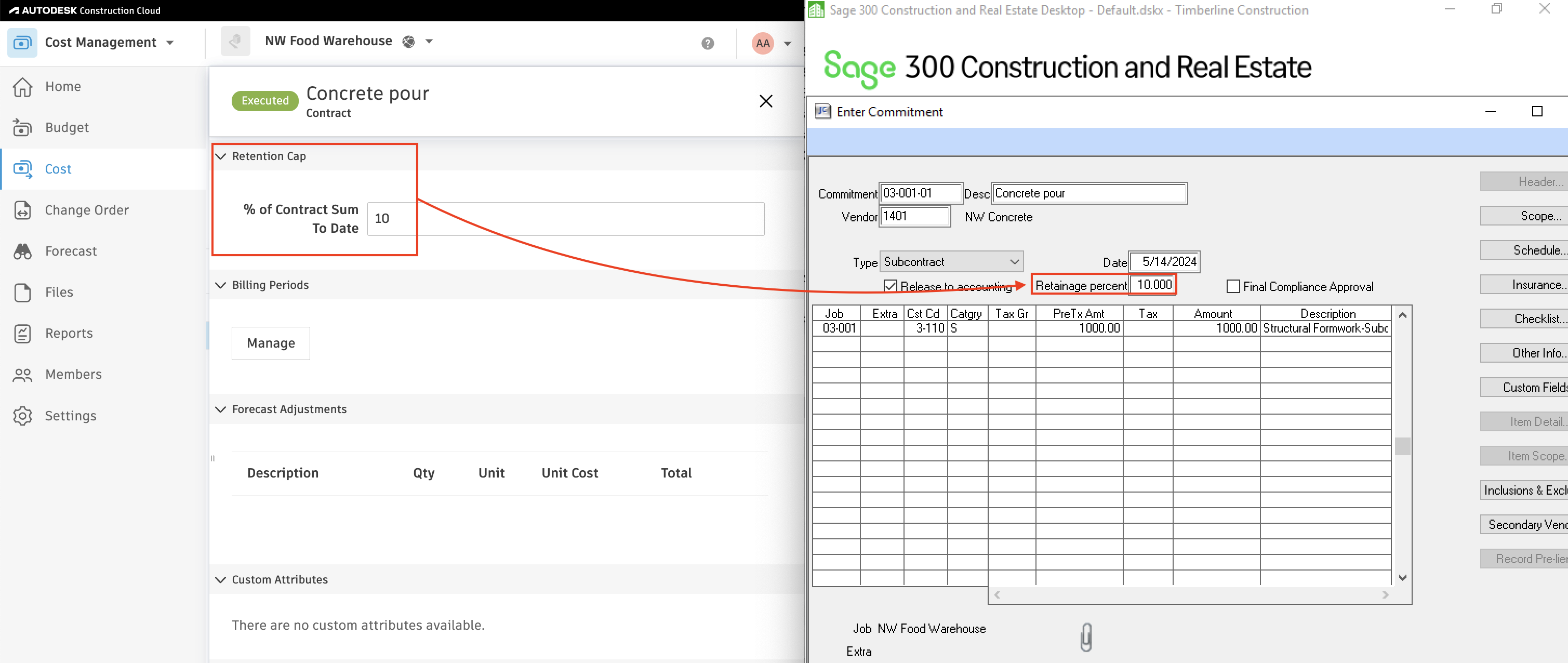Open the Cost Management module dropdown
The height and width of the screenshot is (663, 1568).
[170, 43]
